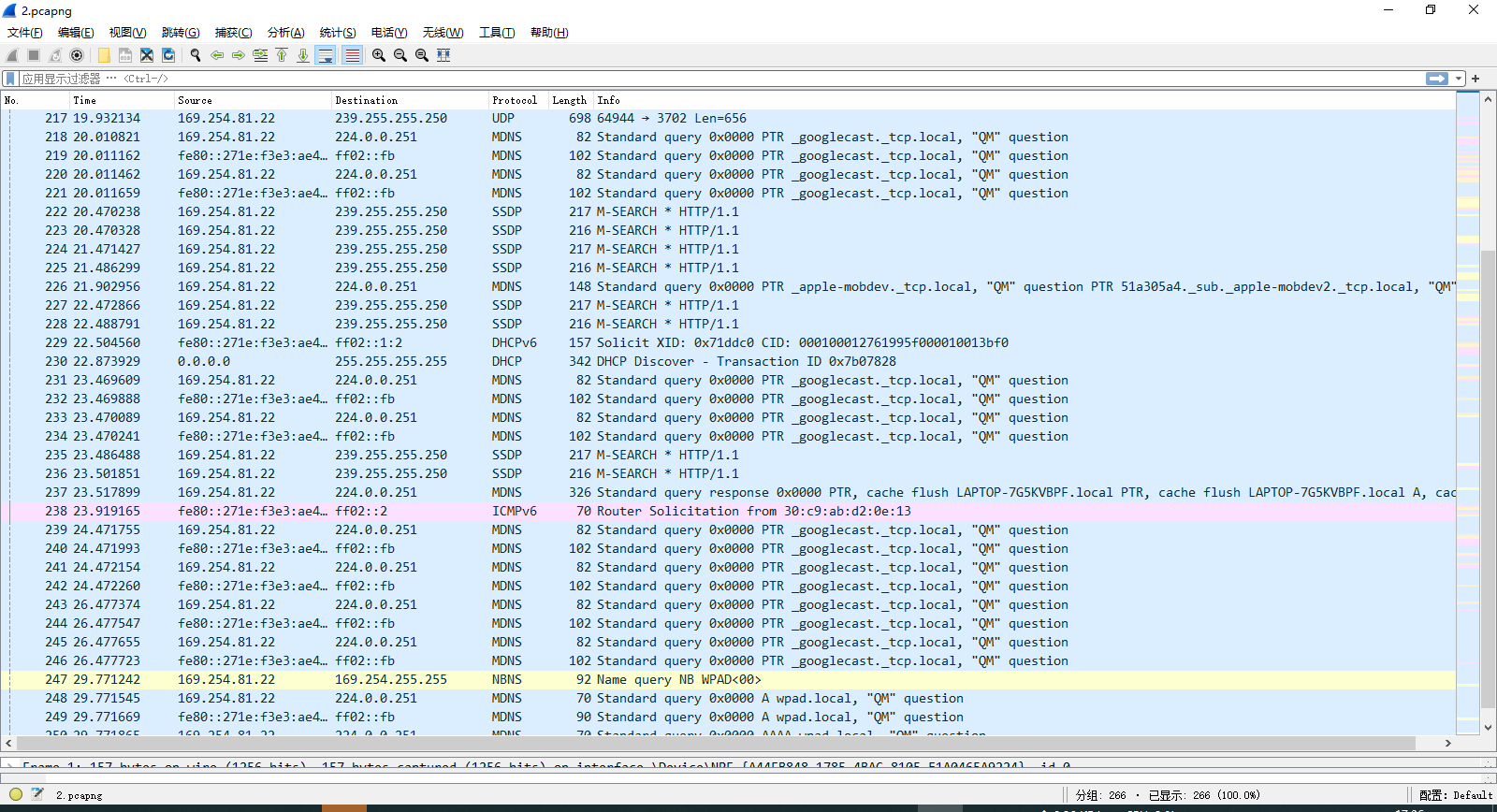Go forward to next packet in history

coord(239,55)
